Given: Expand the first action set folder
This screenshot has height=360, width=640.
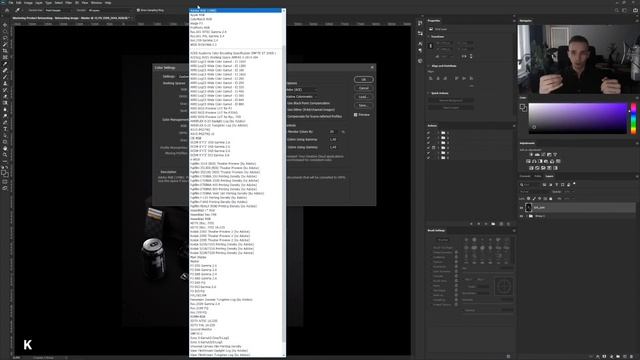Looking at the screenshot, I should click(x=438, y=133).
